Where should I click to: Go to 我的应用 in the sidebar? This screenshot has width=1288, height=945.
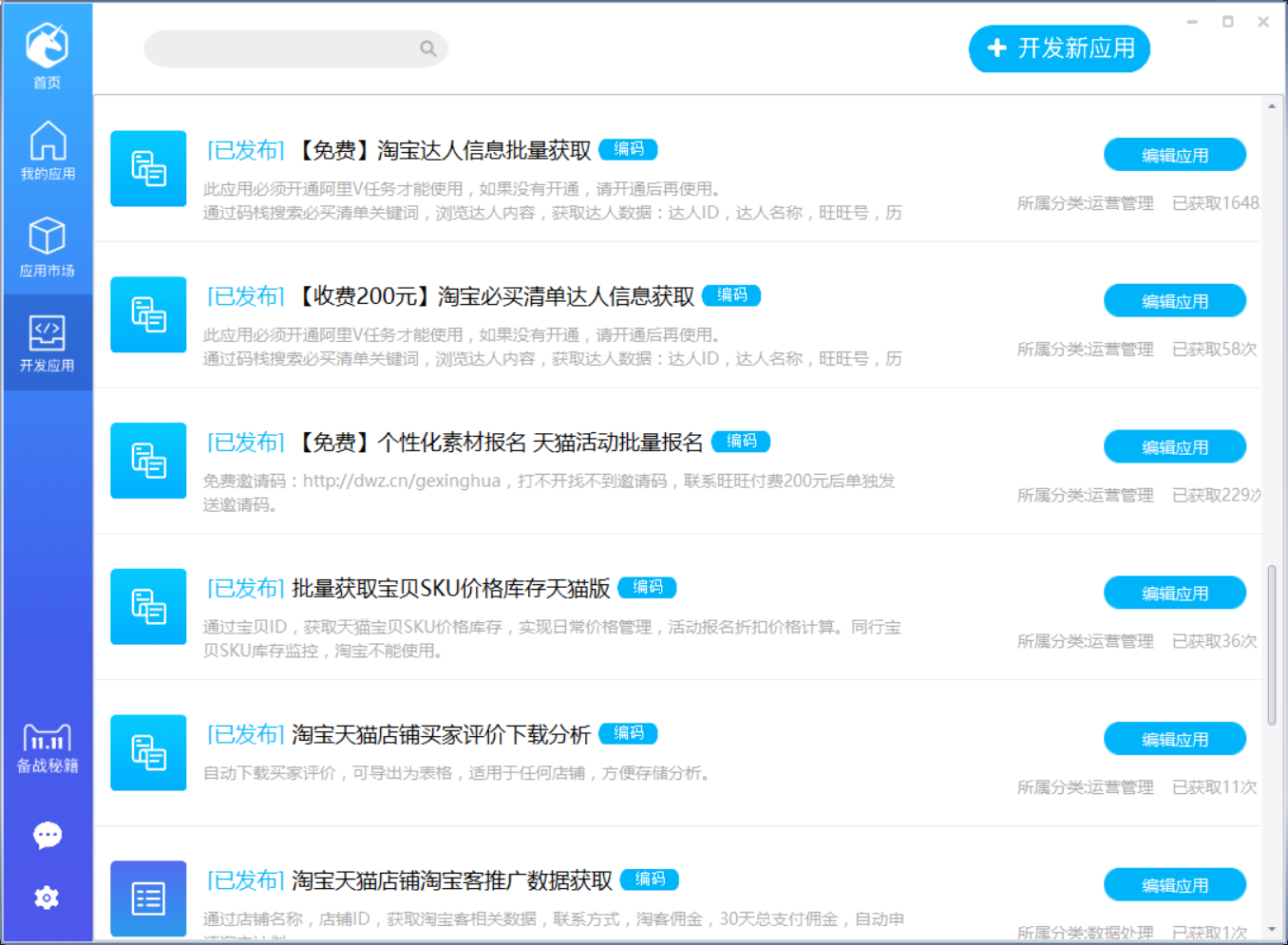47,150
